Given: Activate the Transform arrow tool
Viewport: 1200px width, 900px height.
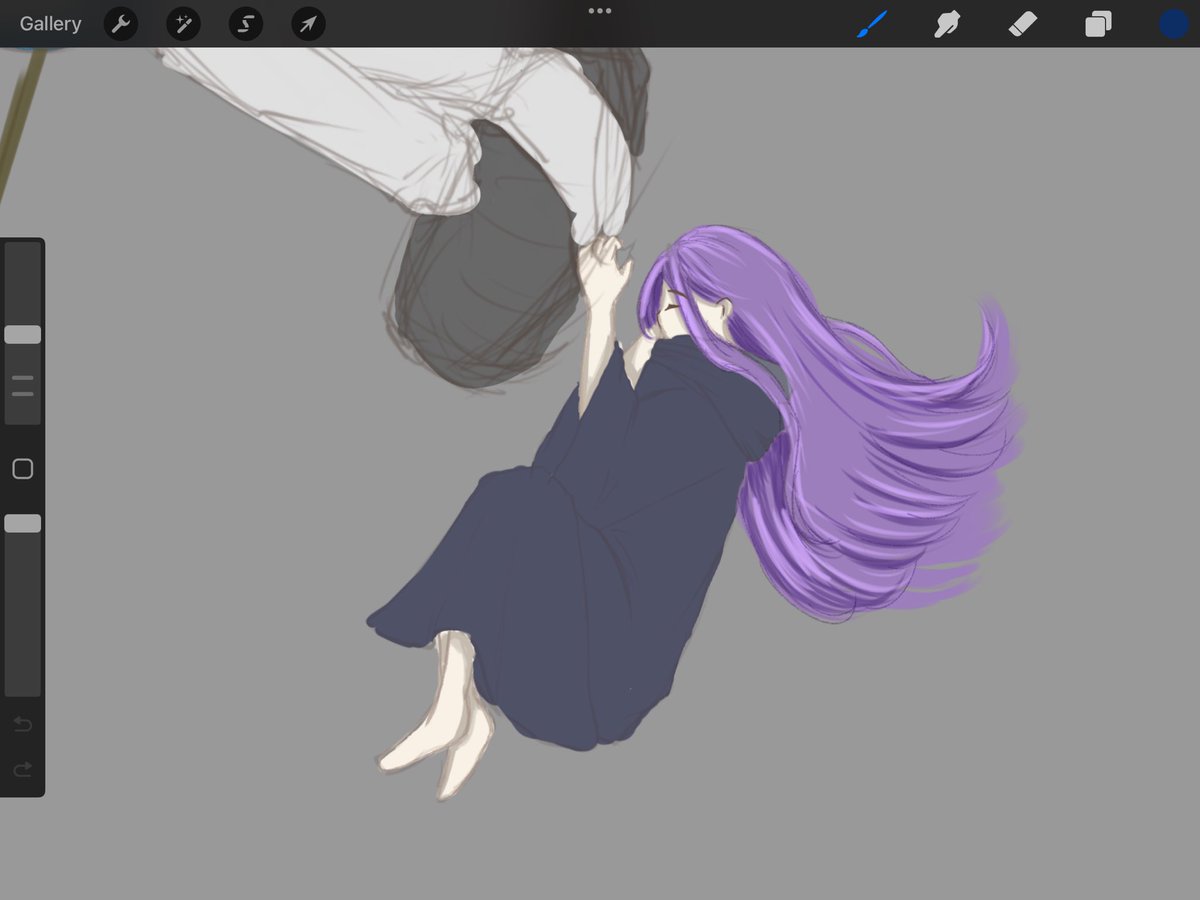Looking at the screenshot, I should coord(308,24).
